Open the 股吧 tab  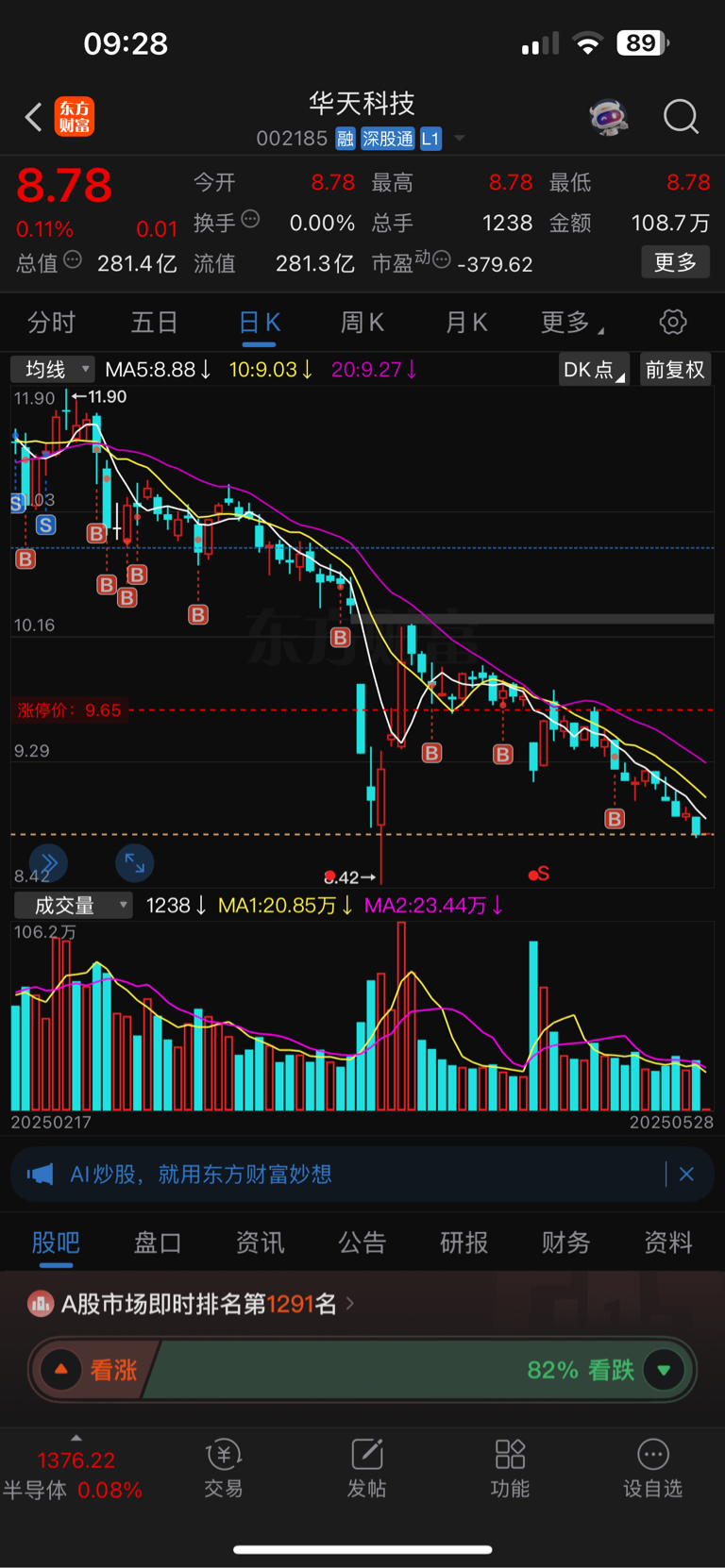pyautogui.click(x=56, y=1243)
